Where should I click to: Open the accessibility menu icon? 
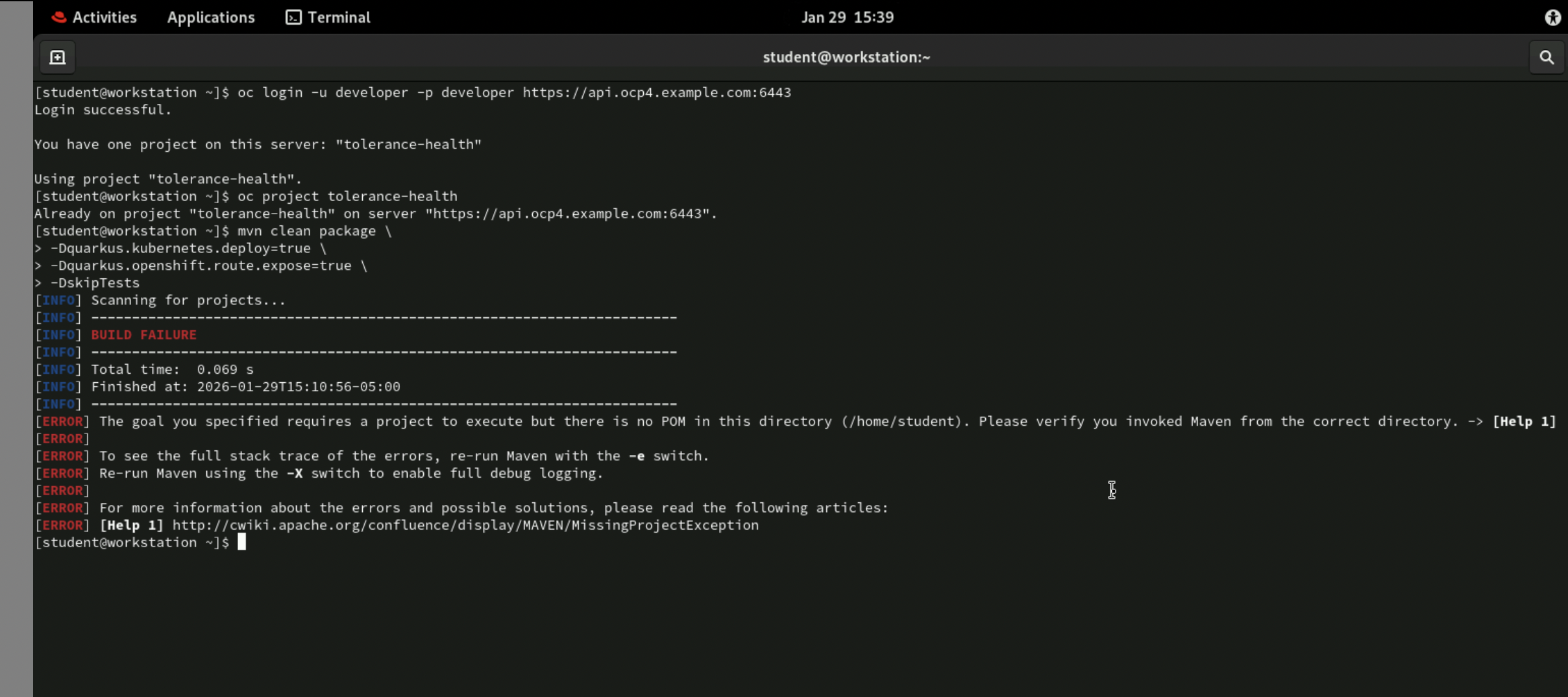tap(1552, 18)
